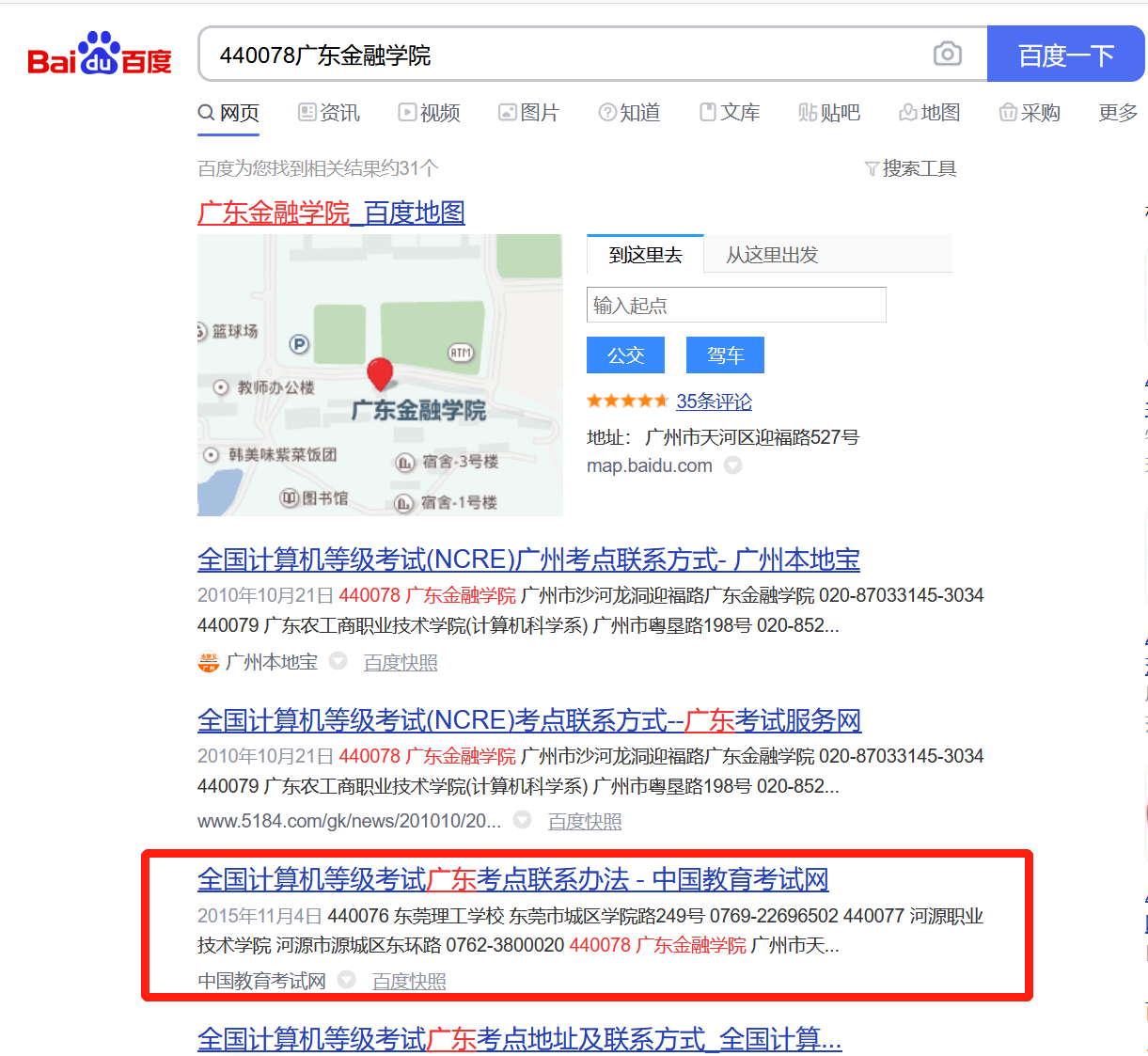Viewport: 1148px width, 1056px height.
Task: Open the 知道 tab
Action: tap(629, 113)
